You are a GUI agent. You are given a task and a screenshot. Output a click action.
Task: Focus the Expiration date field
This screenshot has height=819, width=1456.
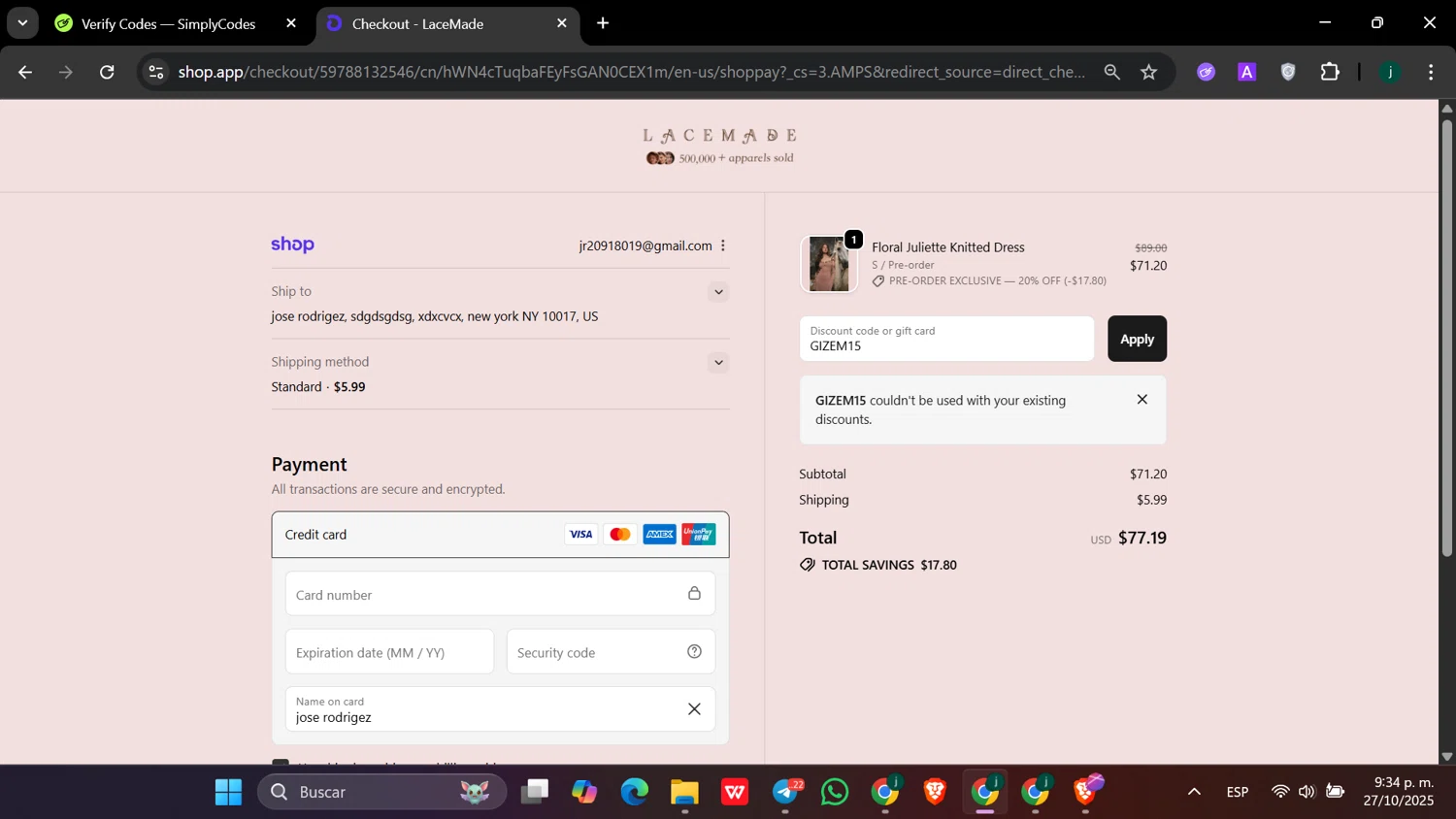coord(389,652)
